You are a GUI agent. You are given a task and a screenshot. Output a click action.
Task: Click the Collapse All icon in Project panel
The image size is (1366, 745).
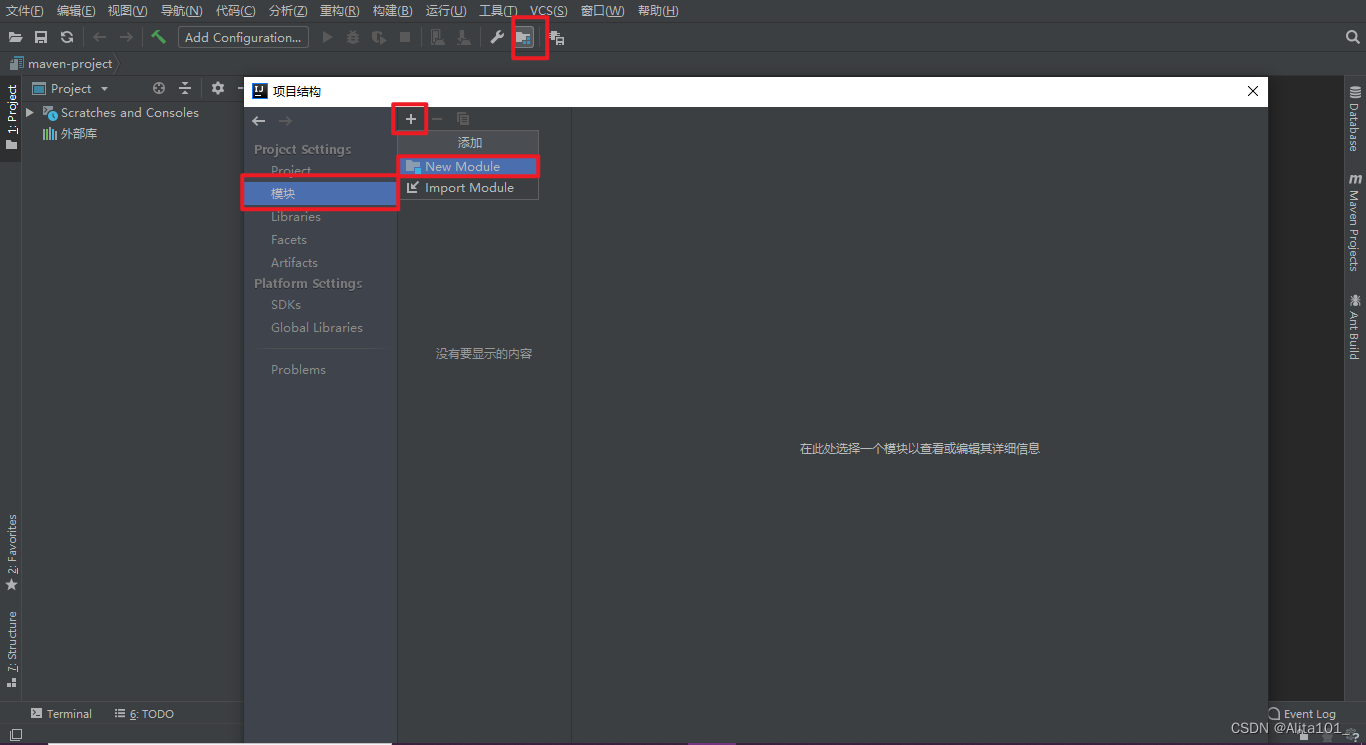[x=184, y=88]
